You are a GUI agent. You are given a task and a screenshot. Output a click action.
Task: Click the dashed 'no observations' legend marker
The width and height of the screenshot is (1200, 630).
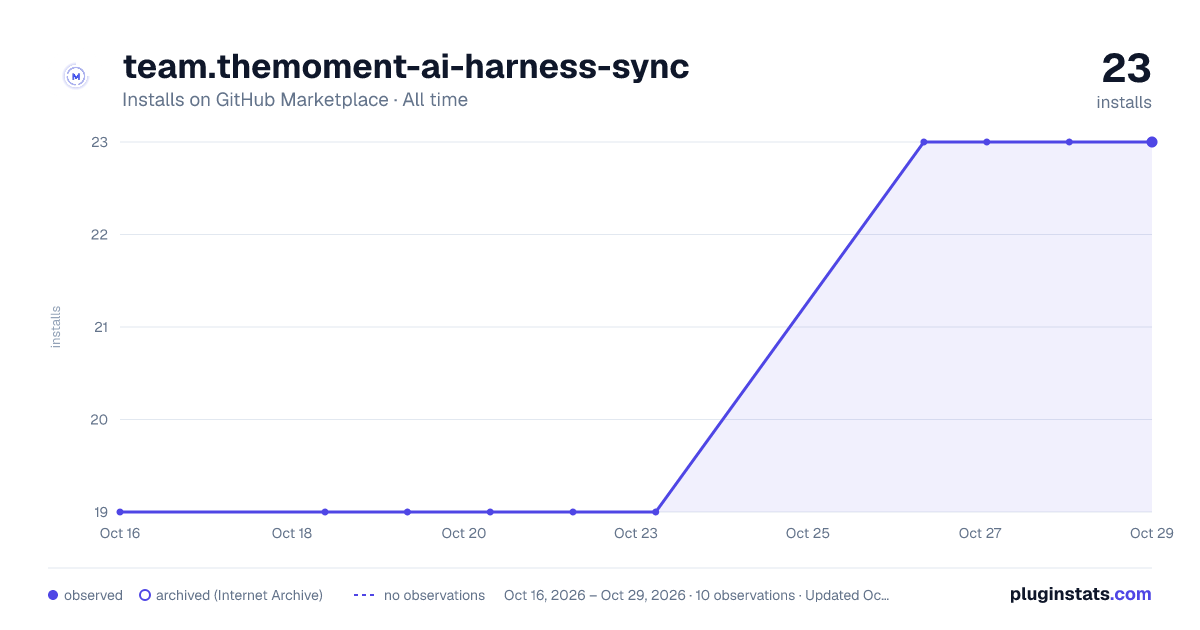coord(364,595)
